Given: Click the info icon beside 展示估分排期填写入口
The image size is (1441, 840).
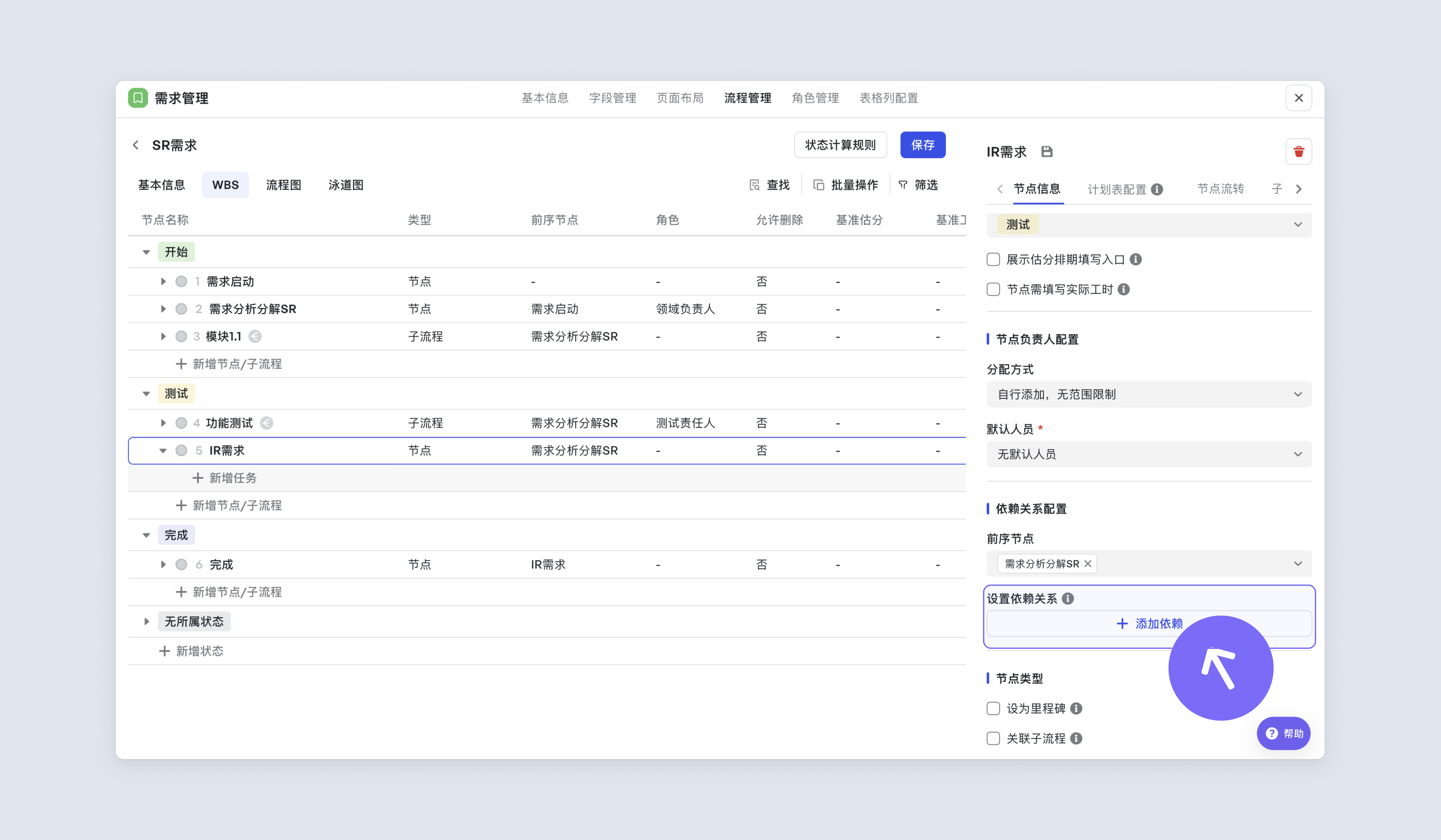Looking at the screenshot, I should [x=1136, y=259].
